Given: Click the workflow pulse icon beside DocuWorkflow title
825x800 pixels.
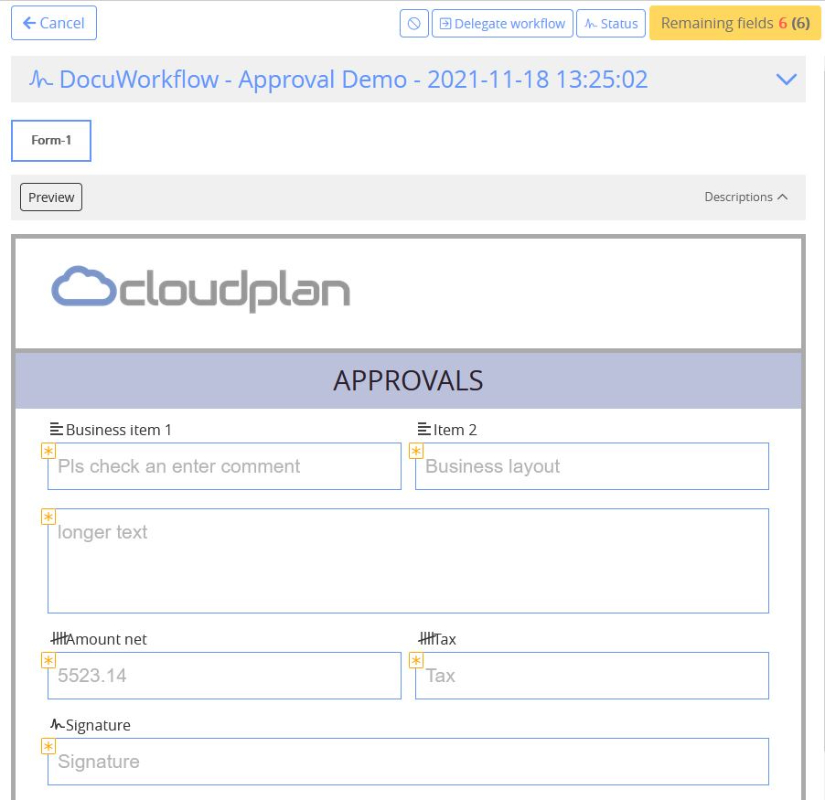Looking at the screenshot, I should pos(41,79).
